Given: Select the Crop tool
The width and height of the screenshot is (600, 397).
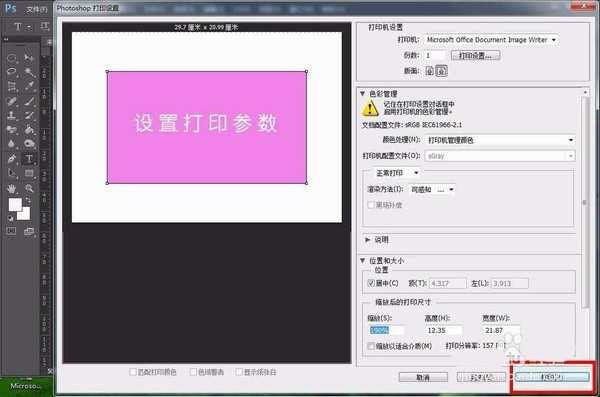Looking at the screenshot, I should (x=12, y=86).
